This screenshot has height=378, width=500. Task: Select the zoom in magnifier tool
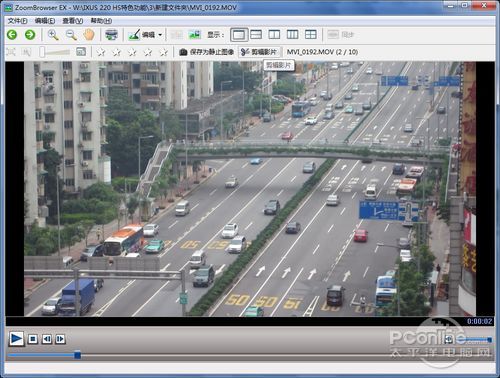pyautogui.click(x=53, y=35)
